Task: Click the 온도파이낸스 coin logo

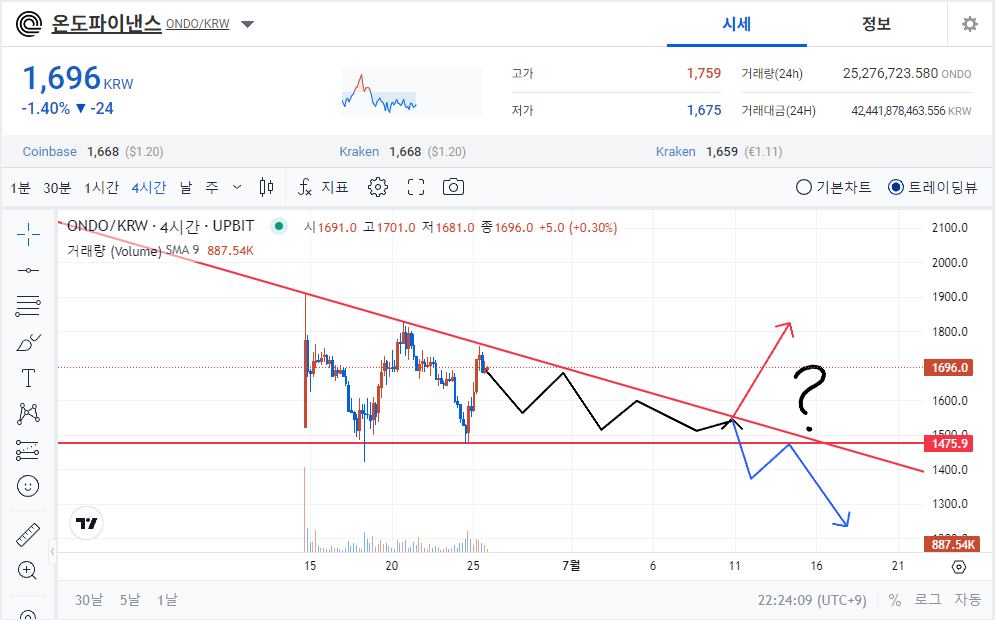Action: (29, 24)
